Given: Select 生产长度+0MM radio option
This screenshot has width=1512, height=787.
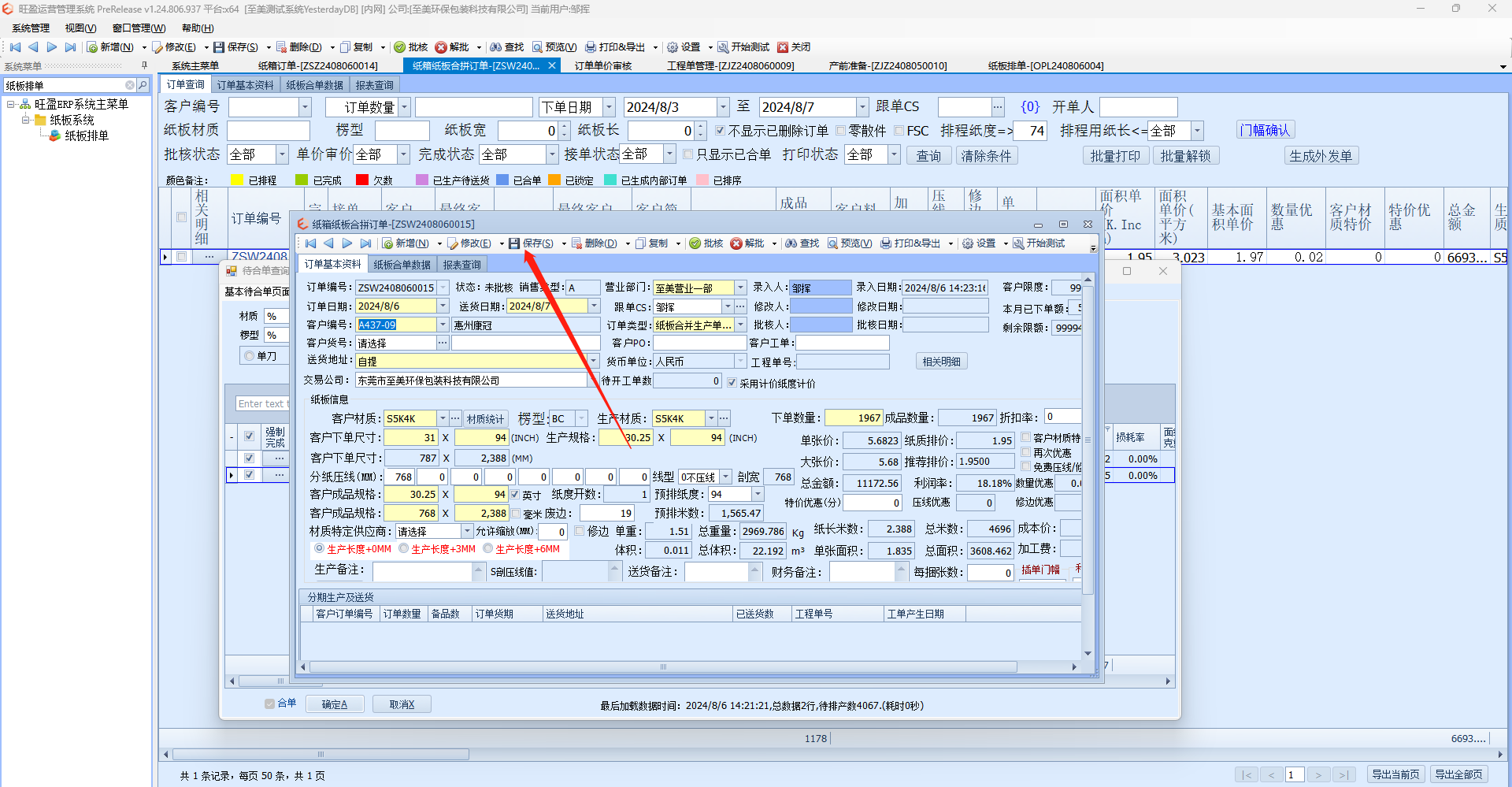Looking at the screenshot, I should pyautogui.click(x=319, y=548).
